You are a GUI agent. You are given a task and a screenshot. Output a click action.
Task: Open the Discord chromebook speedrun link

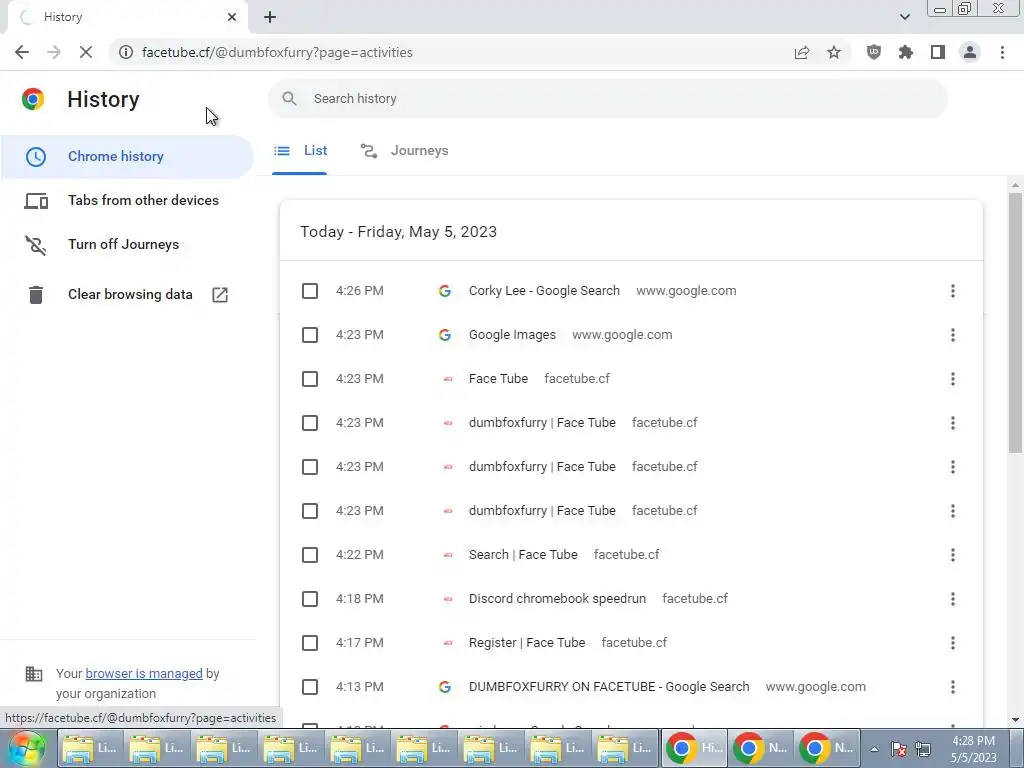(557, 599)
